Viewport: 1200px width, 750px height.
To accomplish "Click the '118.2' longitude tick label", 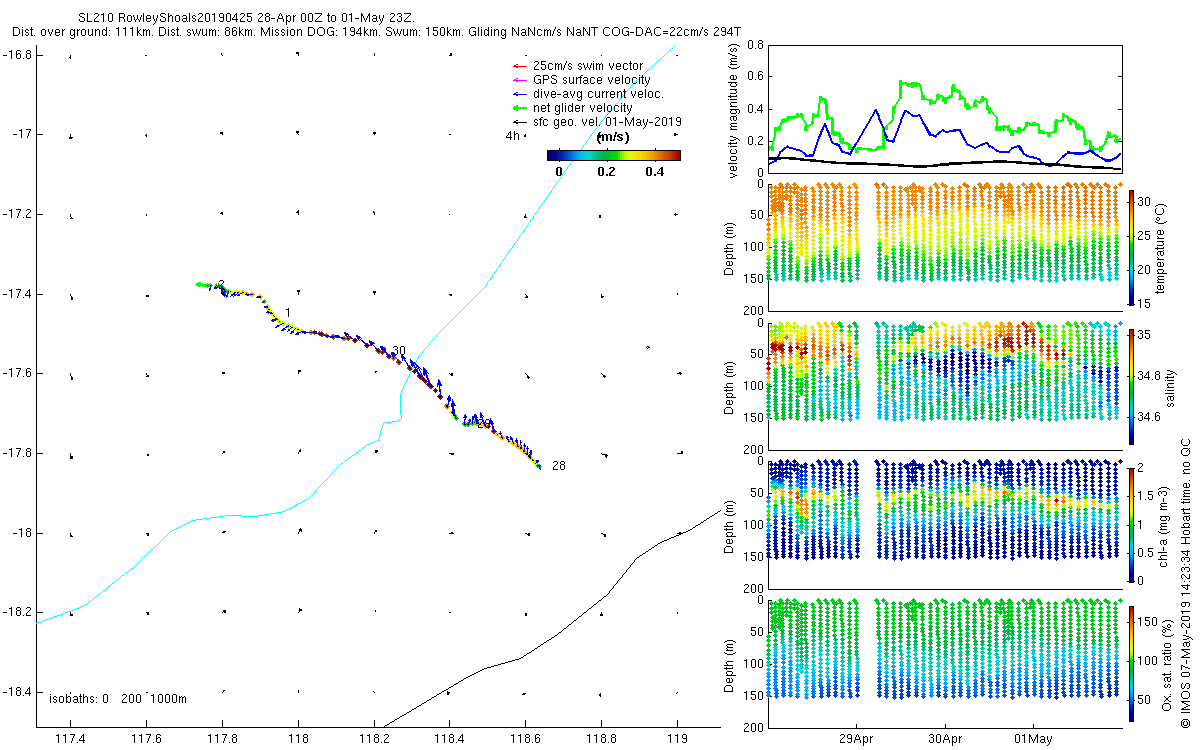I will pyautogui.click(x=374, y=741).
